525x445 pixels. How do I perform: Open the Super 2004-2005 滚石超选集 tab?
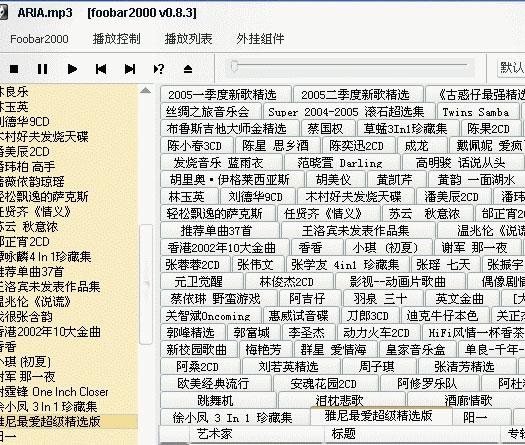[x=349, y=112]
